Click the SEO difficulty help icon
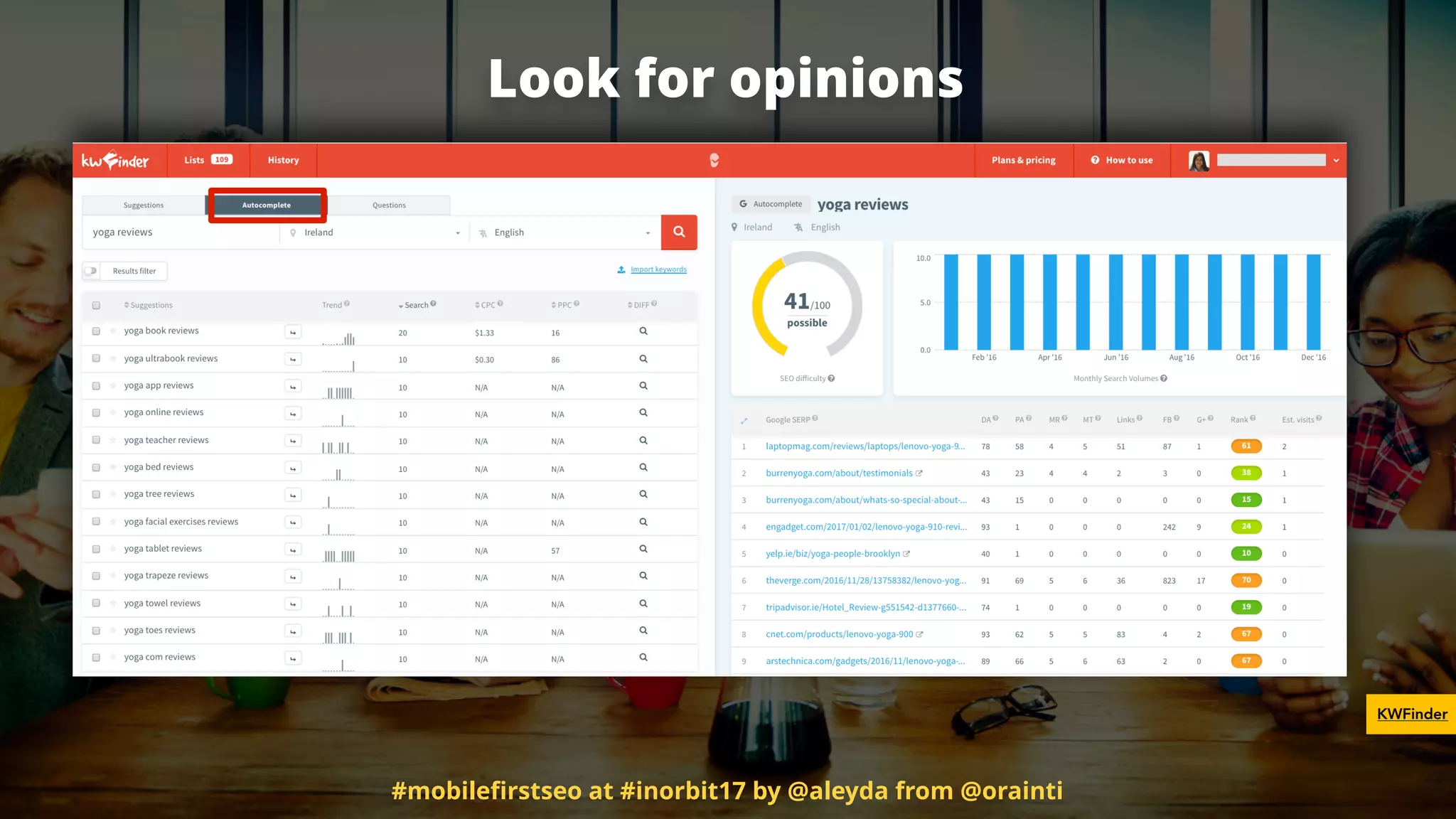 click(831, 378)
